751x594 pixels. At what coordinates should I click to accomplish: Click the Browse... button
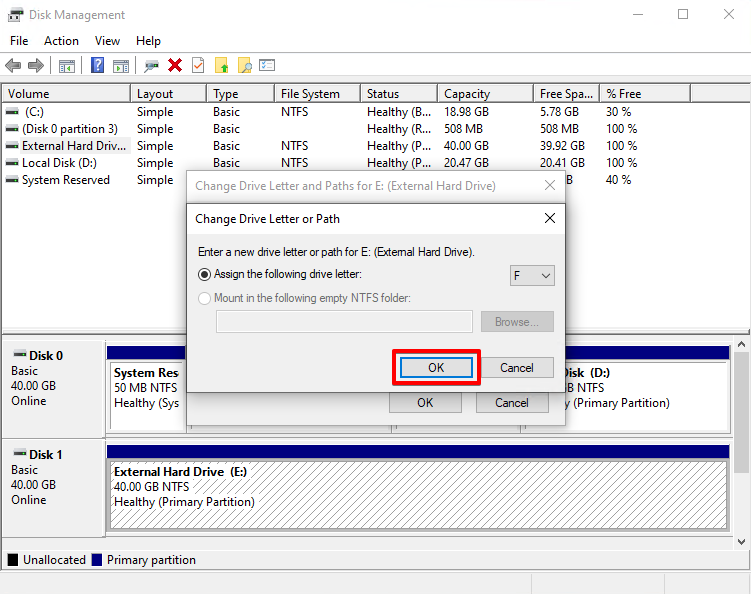click(517, 322)
